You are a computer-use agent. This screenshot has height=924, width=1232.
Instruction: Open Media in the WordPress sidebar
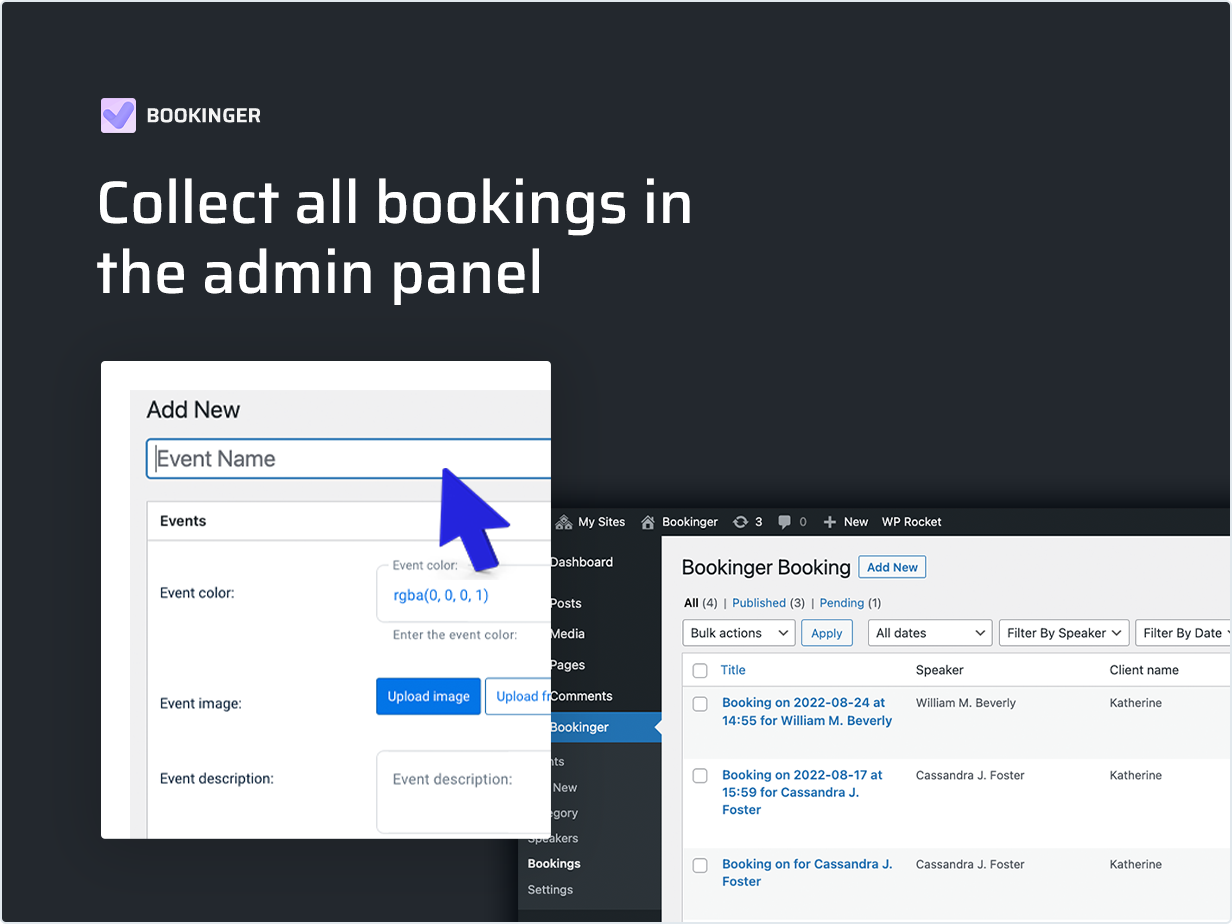click(568, 634)
